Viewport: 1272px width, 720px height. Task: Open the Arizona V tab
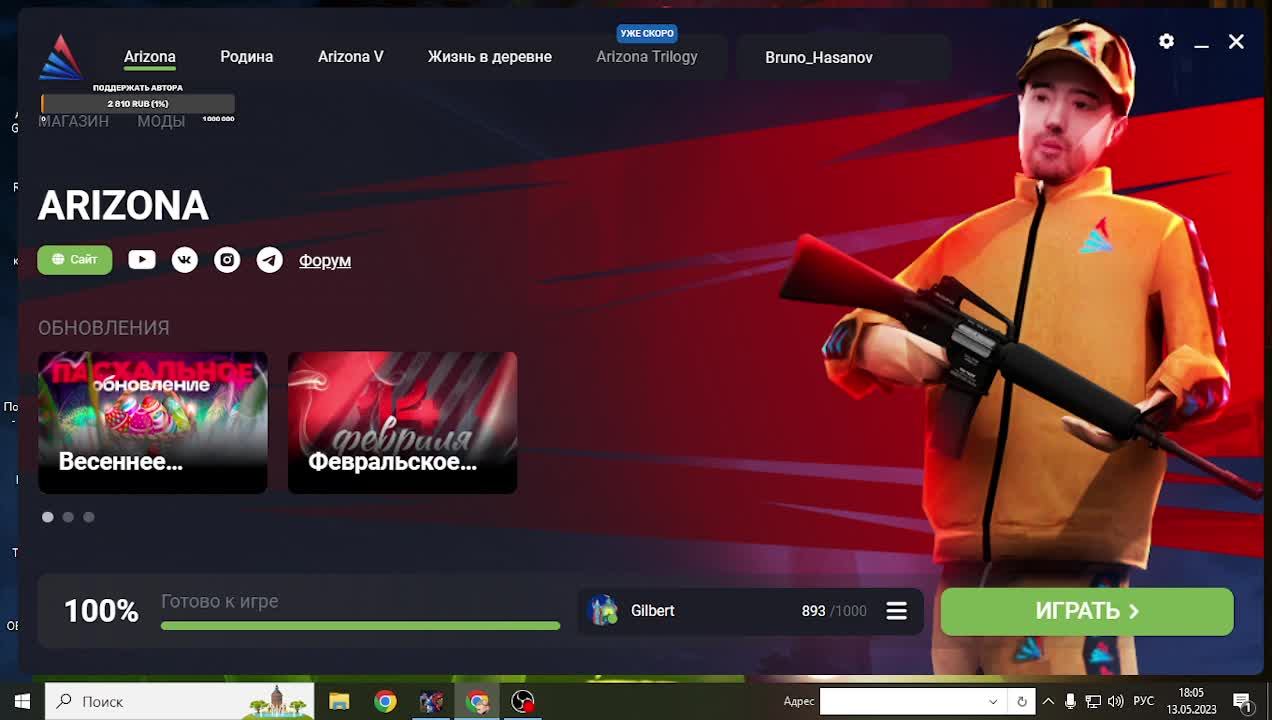coord(351,57)
